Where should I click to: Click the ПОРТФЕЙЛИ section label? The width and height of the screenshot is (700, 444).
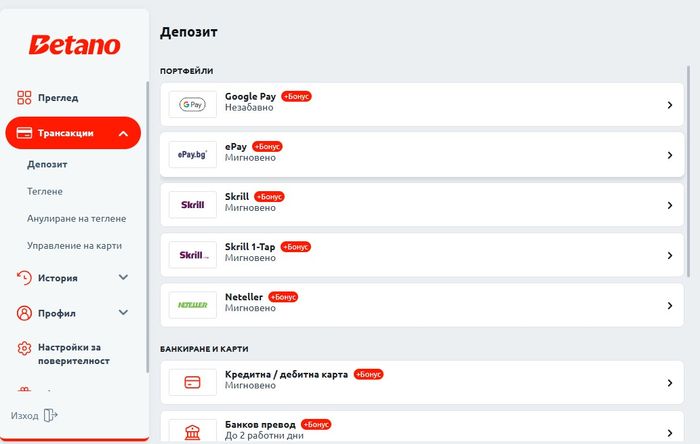coord(187,71)
